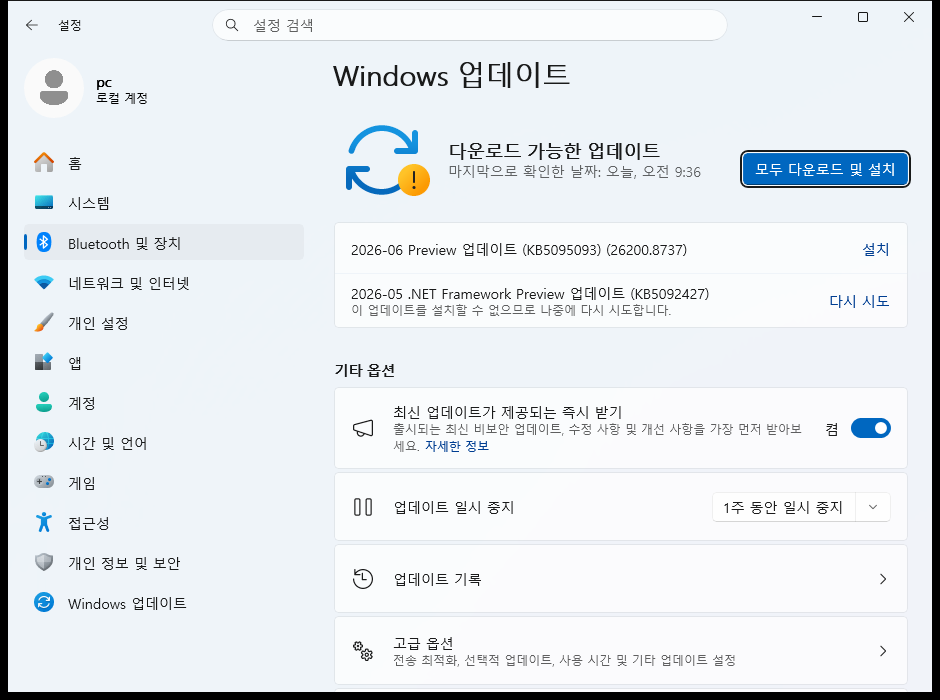Click the megaphone icon for latest updates

tap(363, 429)
